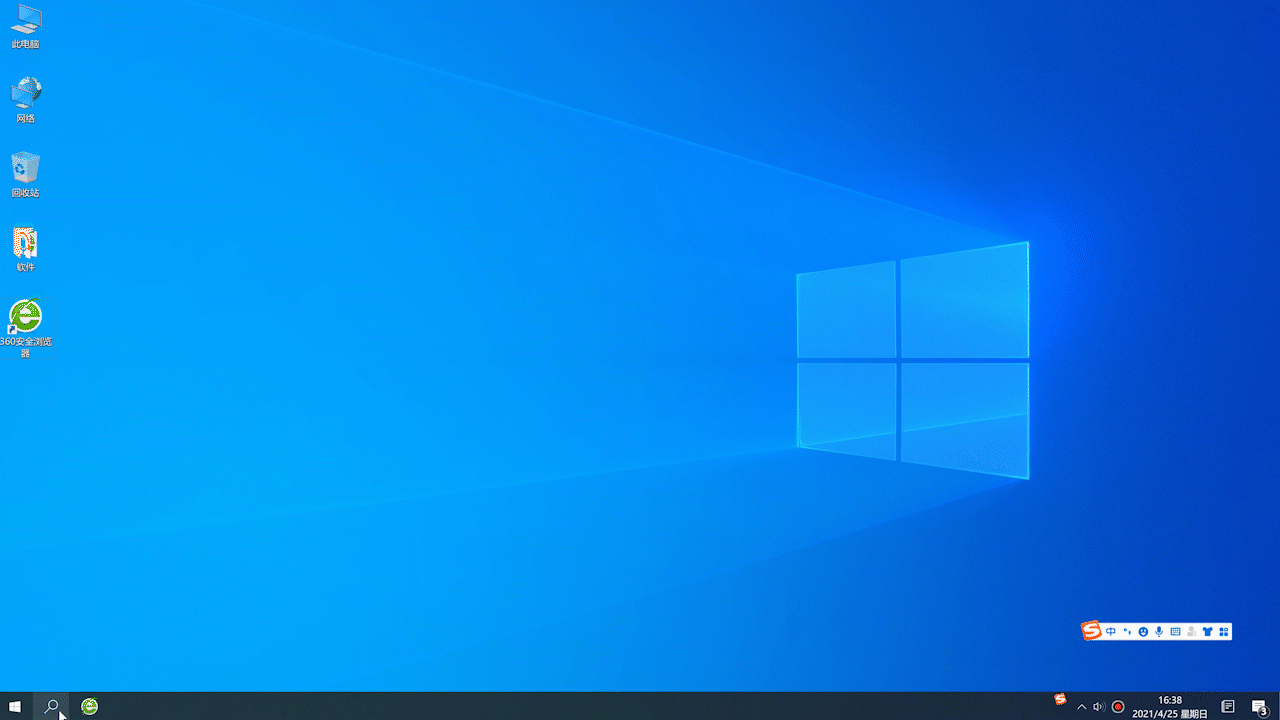Open the Sogou skin shirt icon
This screenshot has width=1280, height=720.
coord(1207,632)
